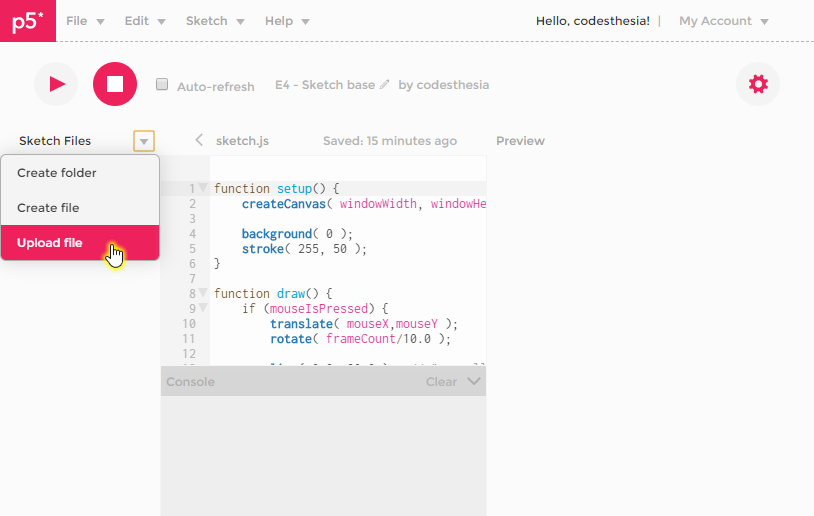The height and width of the screenshot is (516, 814).
Task: Click the Console header label
Action: [191, 382]
